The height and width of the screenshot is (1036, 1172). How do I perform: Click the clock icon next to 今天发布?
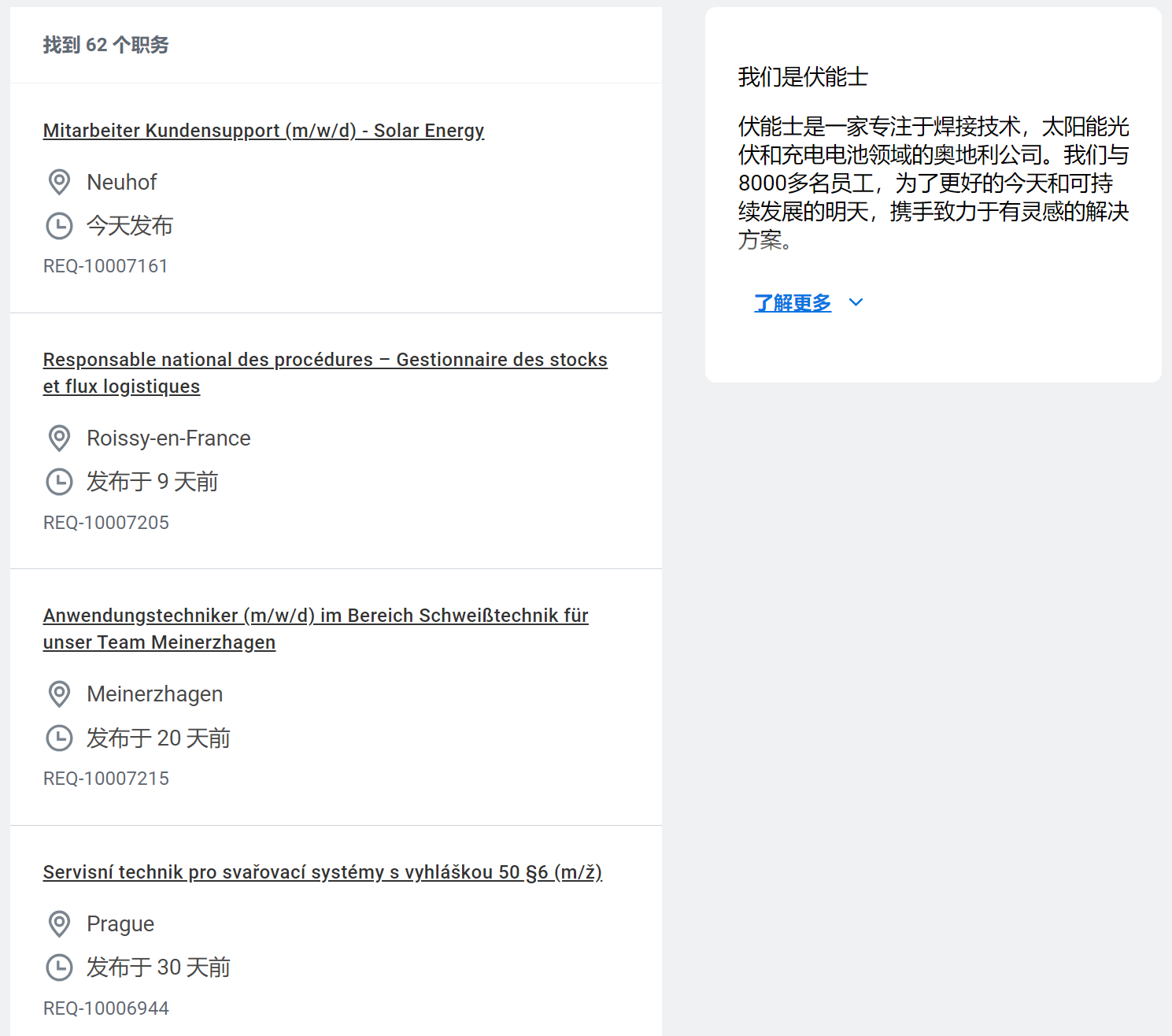59,226
